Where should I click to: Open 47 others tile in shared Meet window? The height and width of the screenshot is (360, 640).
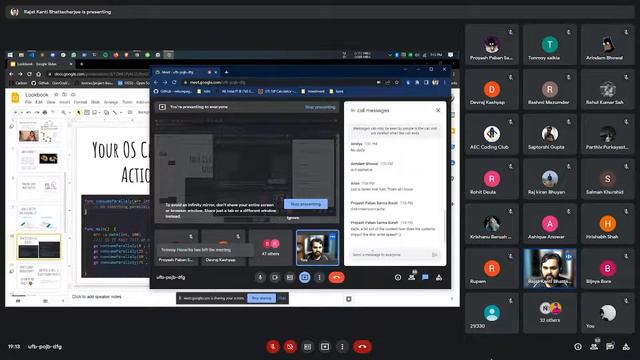(x=271, y=247)
